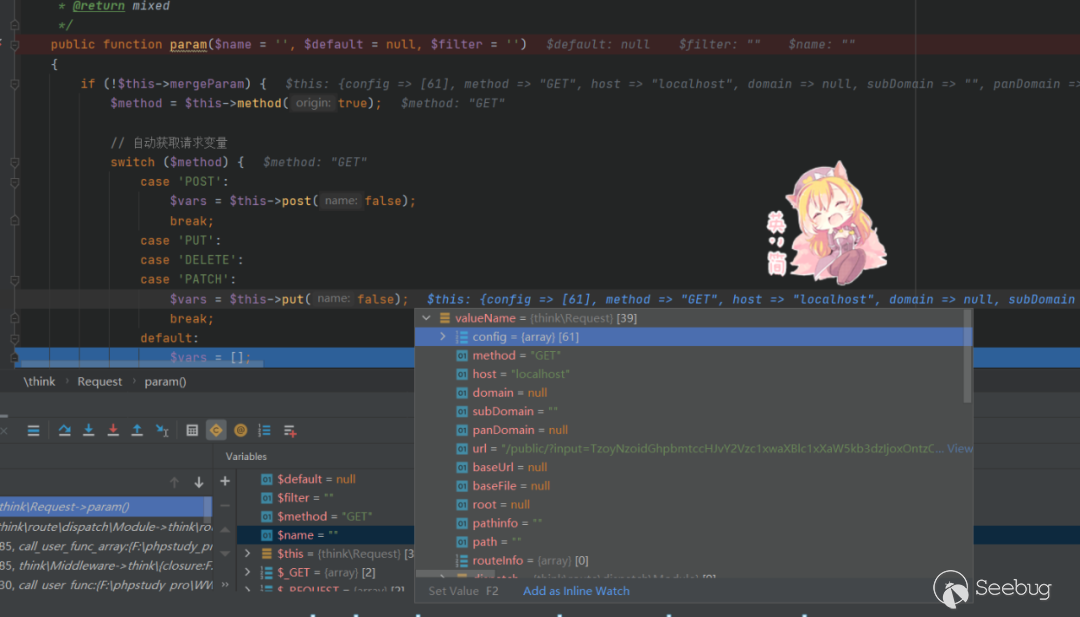Click the Step Over debugger icon
The image size is (1080, 617).
(65, 430)
